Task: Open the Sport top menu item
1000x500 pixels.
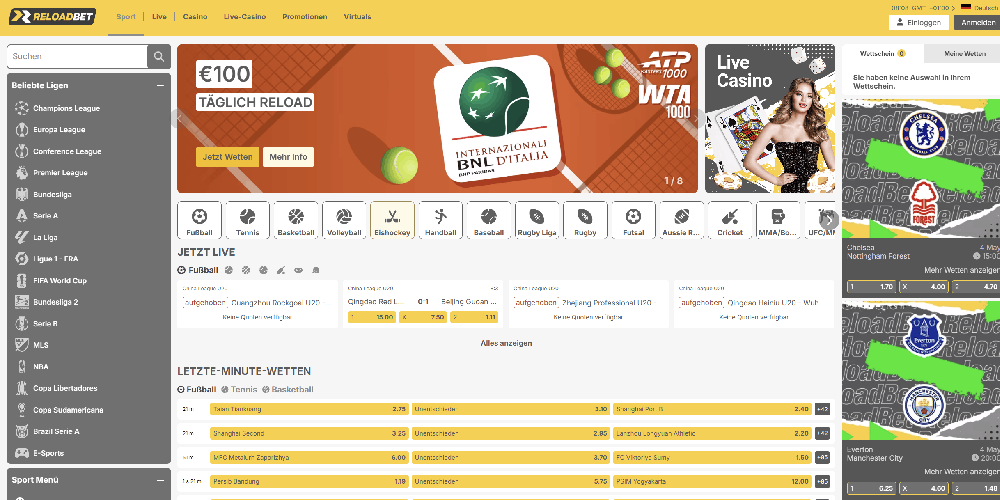Action: 126,17
